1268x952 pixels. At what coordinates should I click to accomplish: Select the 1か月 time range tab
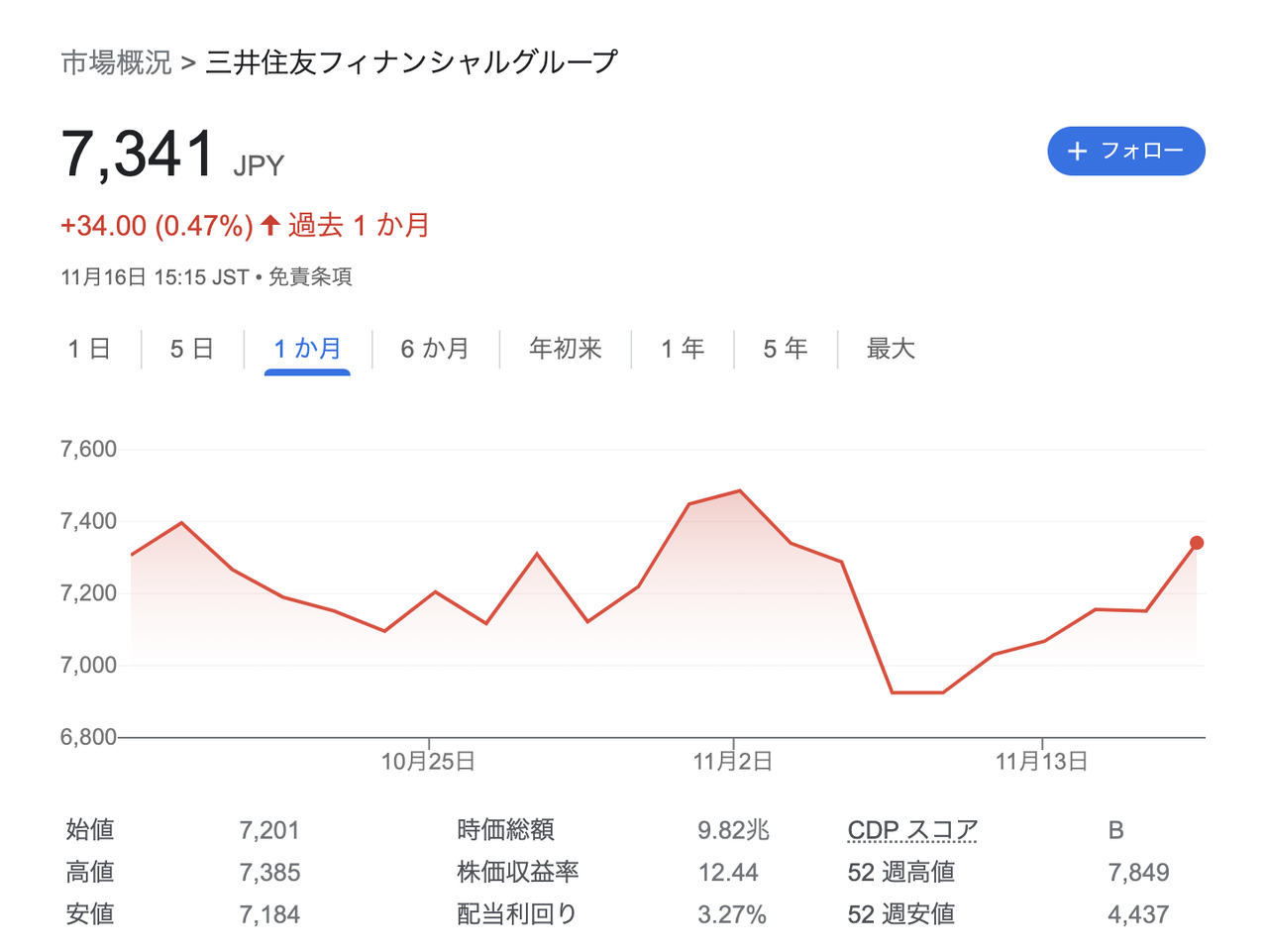(307, 349)
